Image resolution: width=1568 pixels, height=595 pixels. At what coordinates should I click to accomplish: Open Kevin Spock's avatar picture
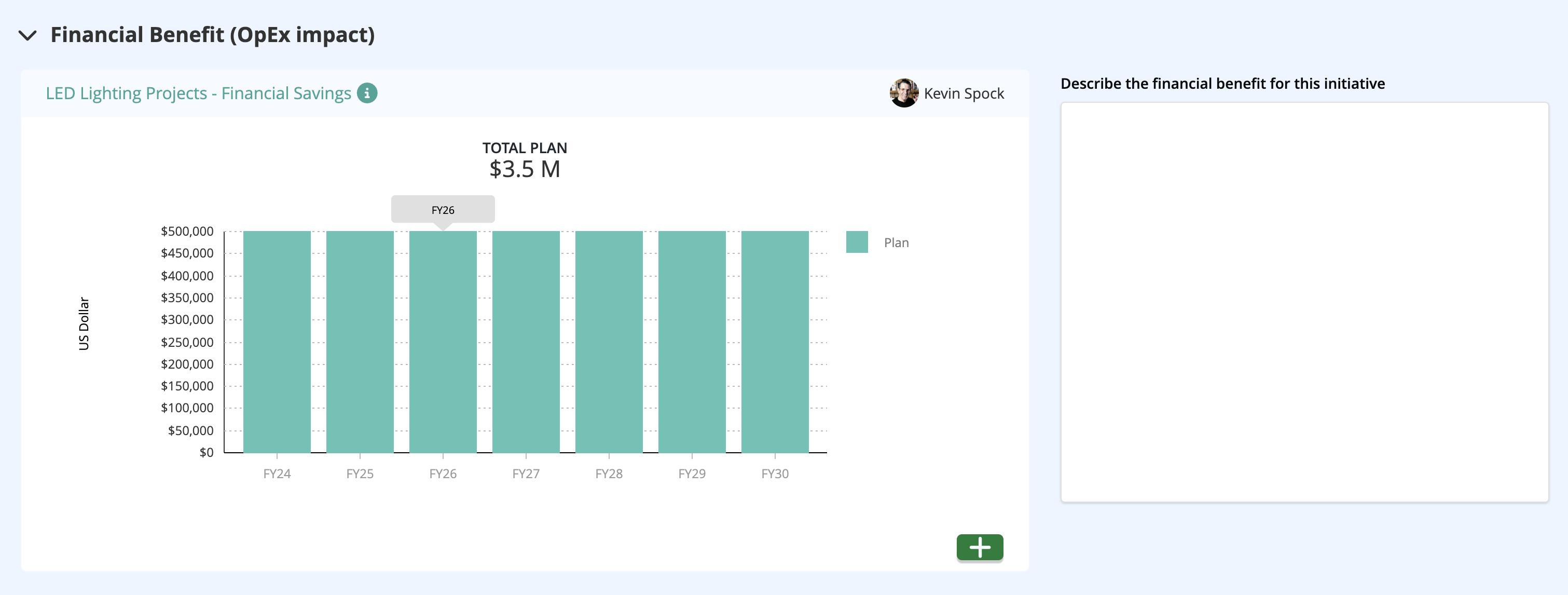pos(904,93)
